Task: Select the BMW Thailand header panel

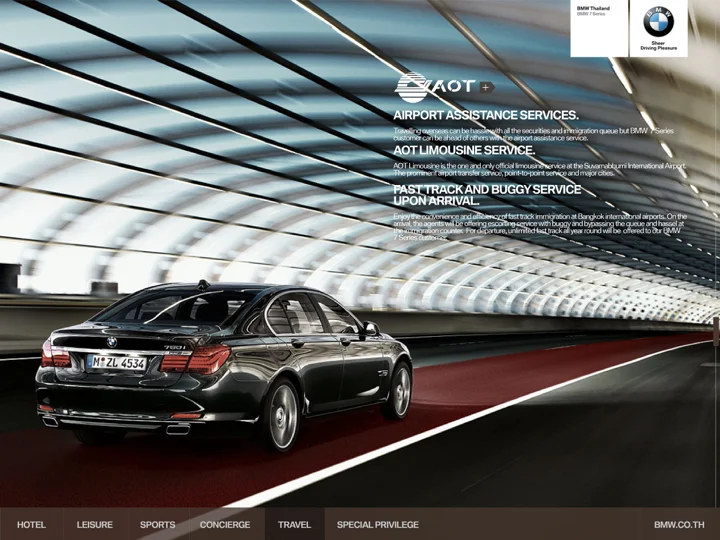Action: click(x=599, y=28)
